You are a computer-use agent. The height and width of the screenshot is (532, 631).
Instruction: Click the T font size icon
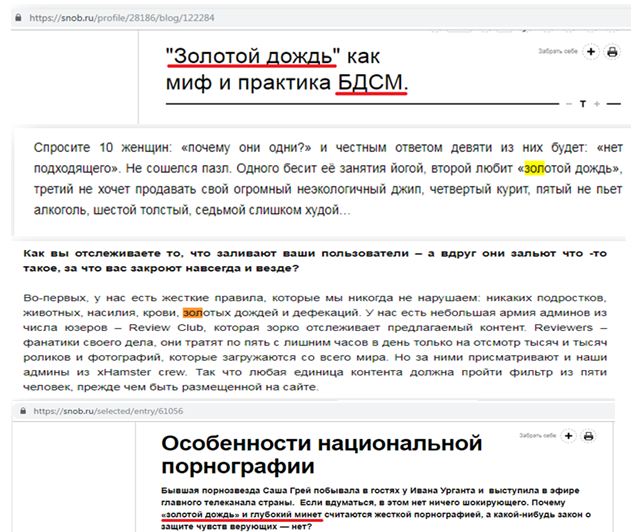point(583,104)
